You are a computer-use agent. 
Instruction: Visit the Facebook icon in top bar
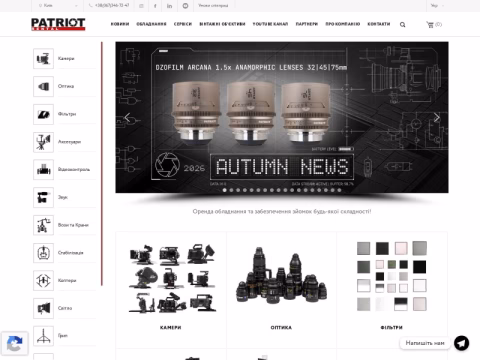[155, 6]
